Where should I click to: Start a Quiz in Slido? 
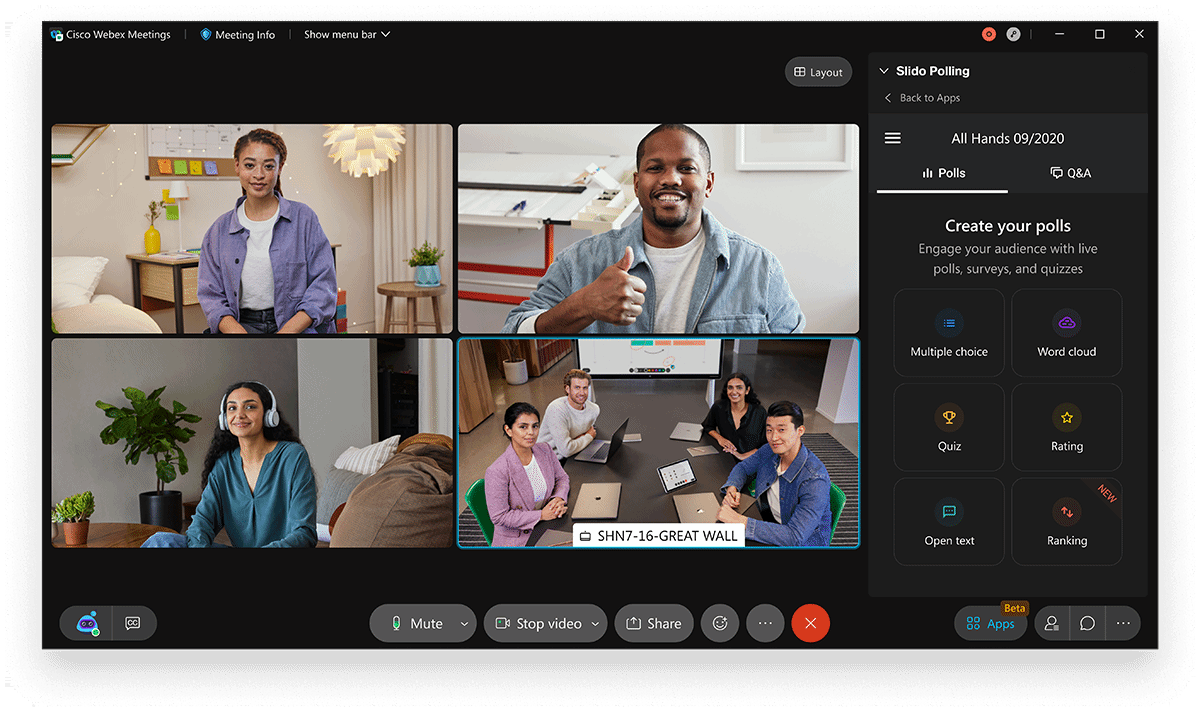tap(948, 427)
